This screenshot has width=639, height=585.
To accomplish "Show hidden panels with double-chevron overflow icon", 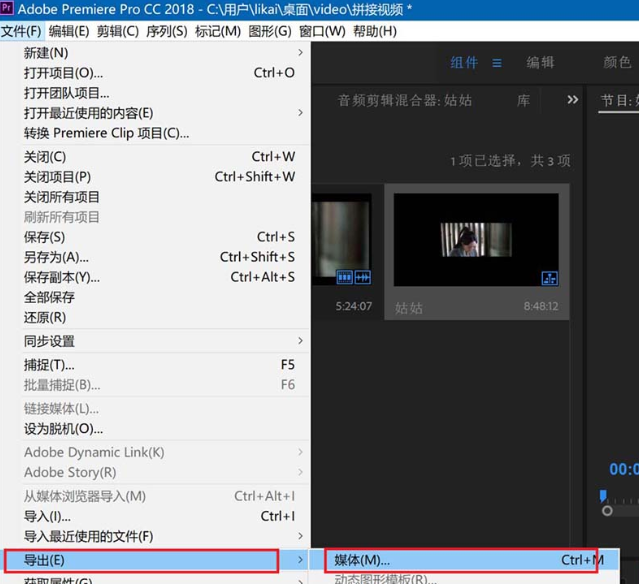I will (x=573, y=99).
